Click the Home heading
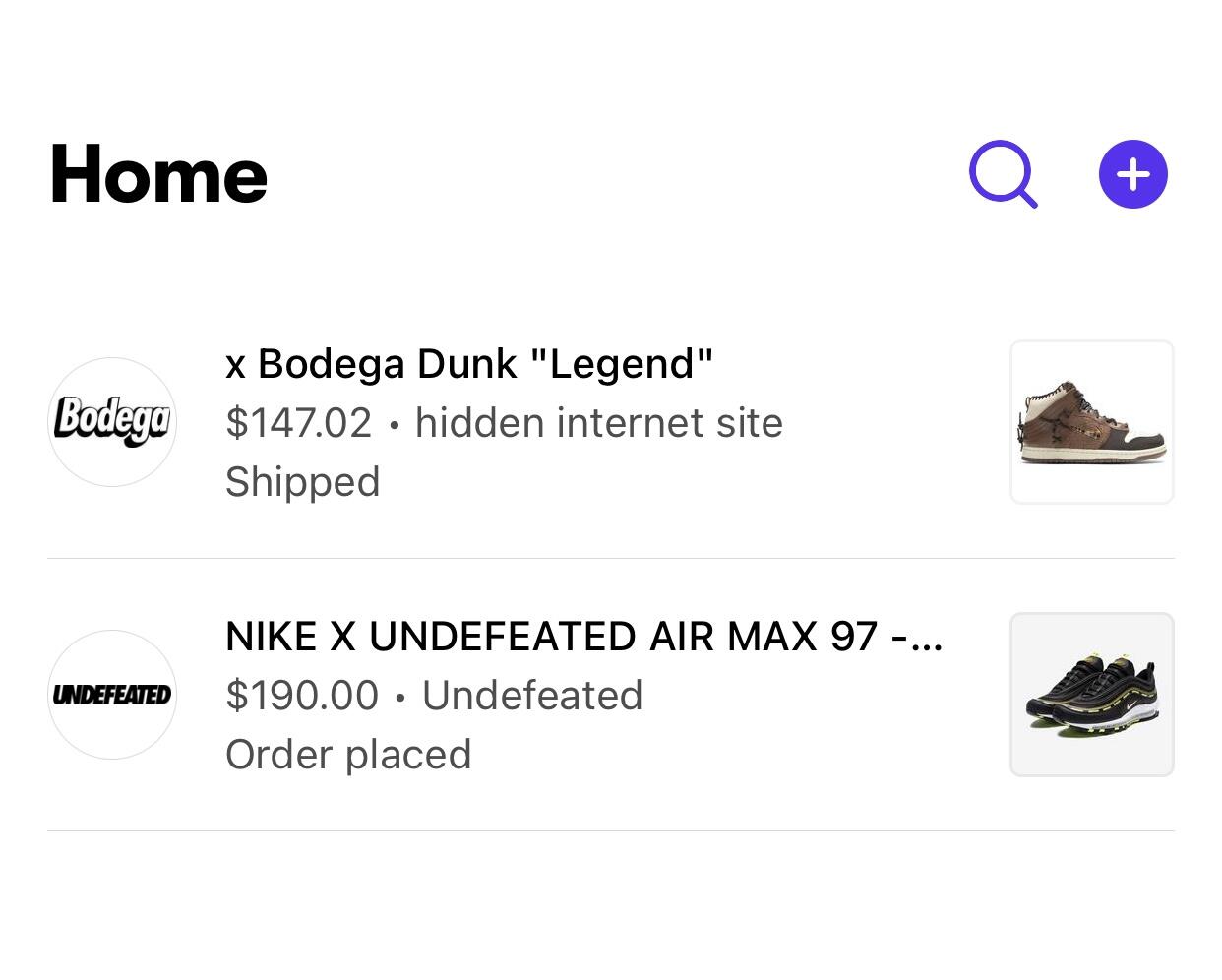 pyautogui.click(x=158, y=175)
